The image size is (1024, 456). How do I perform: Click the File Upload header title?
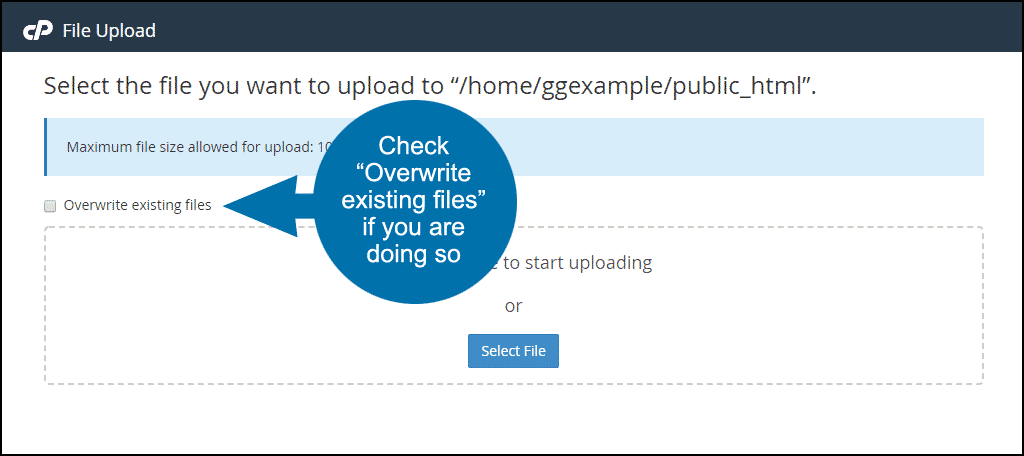point(109,31)
